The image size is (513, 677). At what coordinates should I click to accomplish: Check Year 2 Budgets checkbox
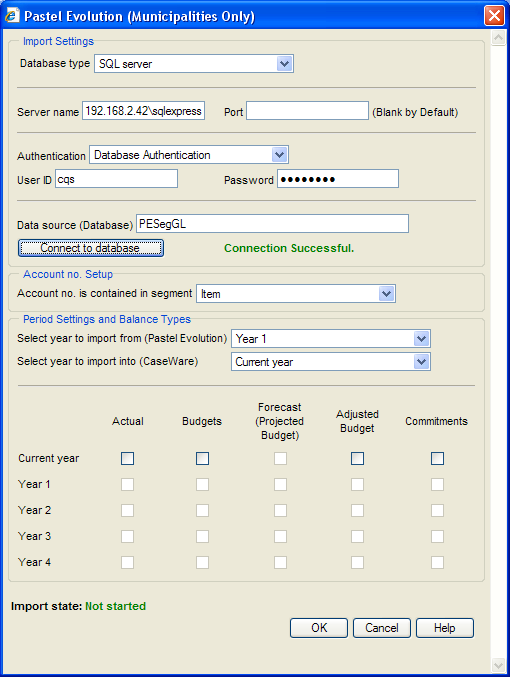[203, 510]
